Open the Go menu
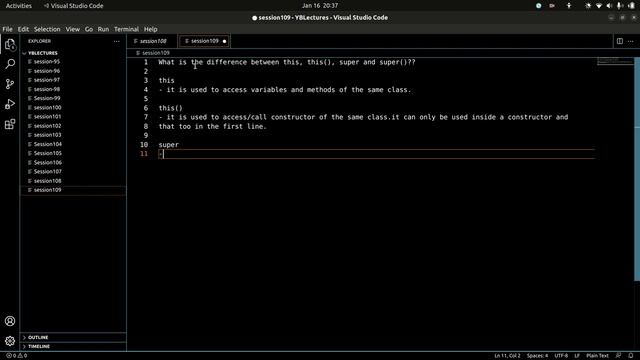 point(89,29)
